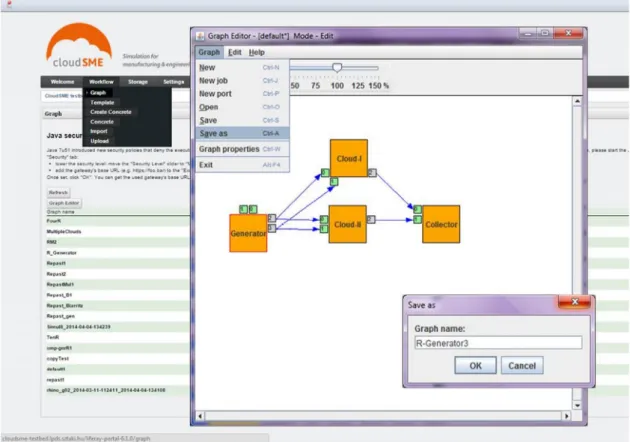Click Cloud-II's upper green input port

(324, 219)
